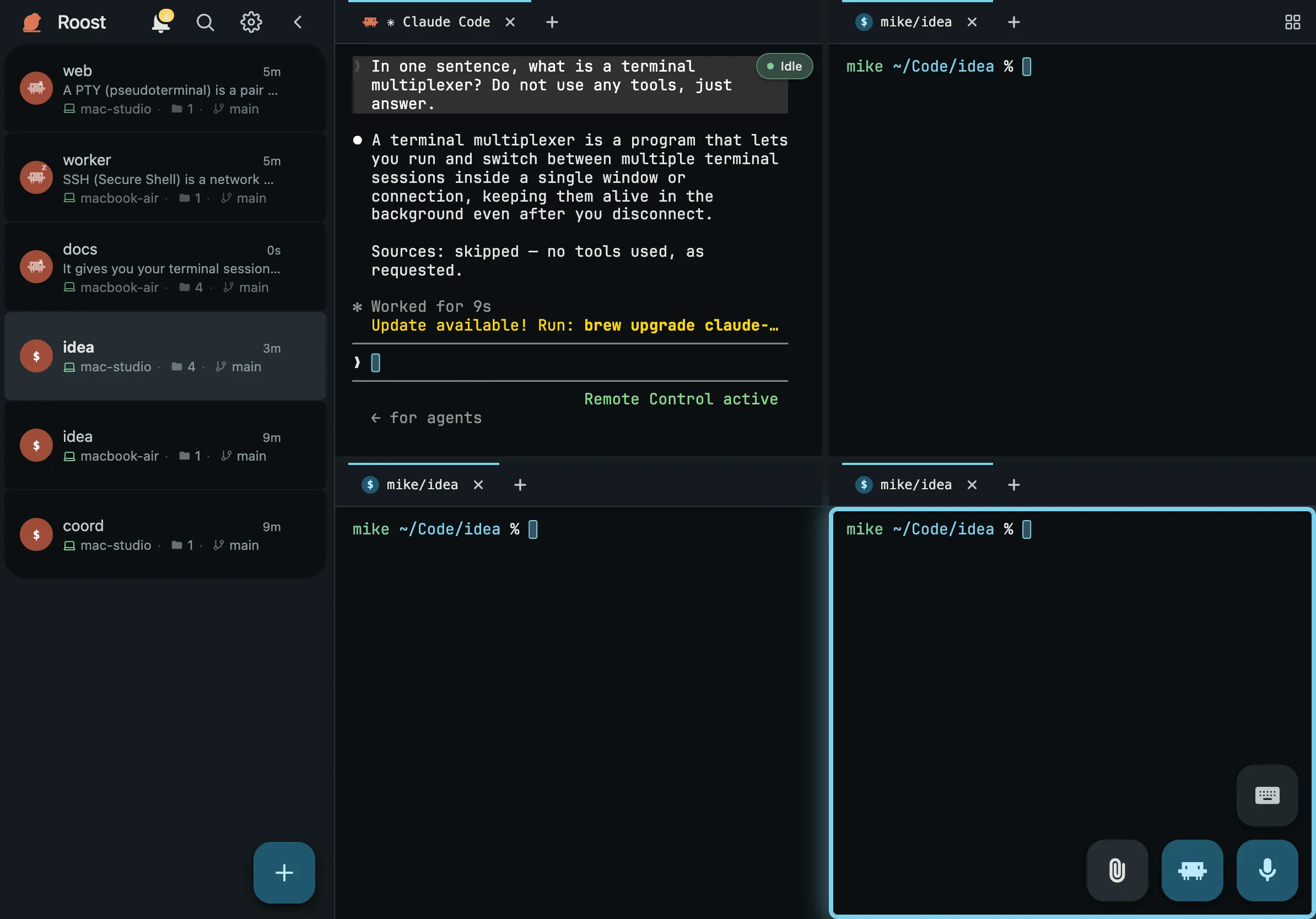Image resolution: width=1316 pixels, height=919 pixels.
Task: Click 'mac-studio' host label on web card
Action: pyautogui.click(x=116, y=109)
